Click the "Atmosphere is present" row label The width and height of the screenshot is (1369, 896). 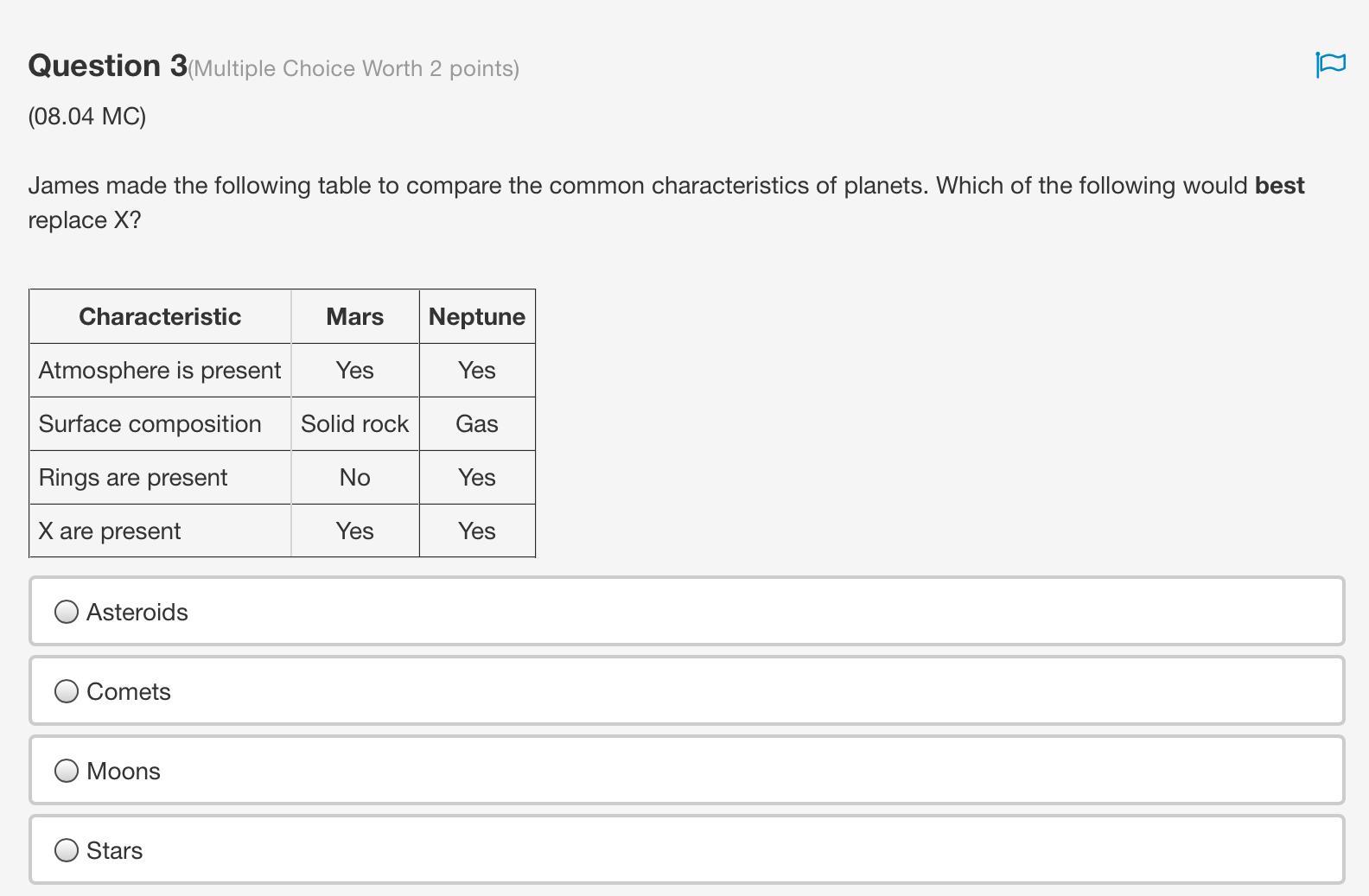[x=160, y=370]
